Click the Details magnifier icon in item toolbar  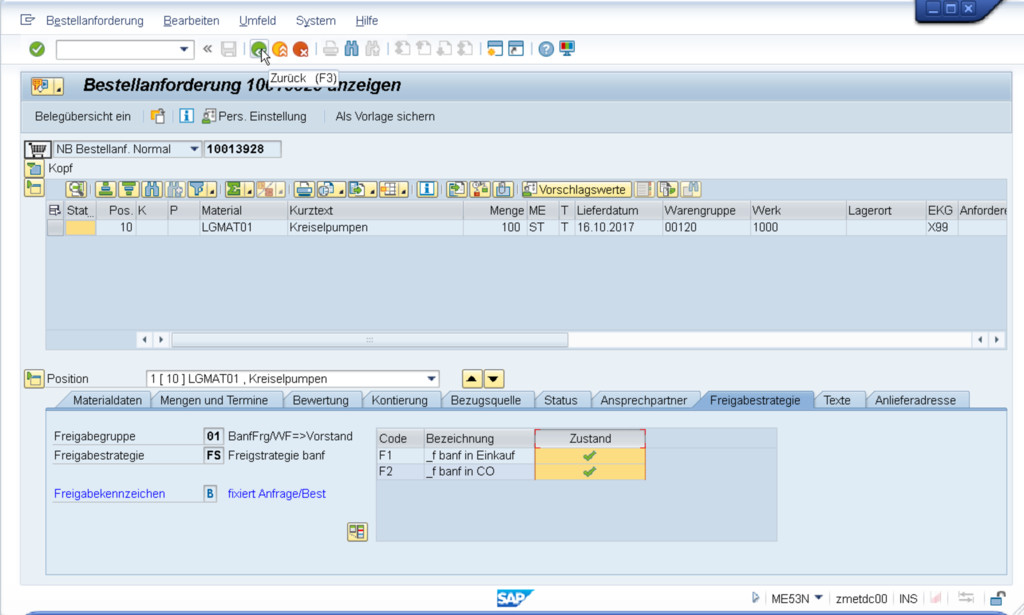(76, 189)
